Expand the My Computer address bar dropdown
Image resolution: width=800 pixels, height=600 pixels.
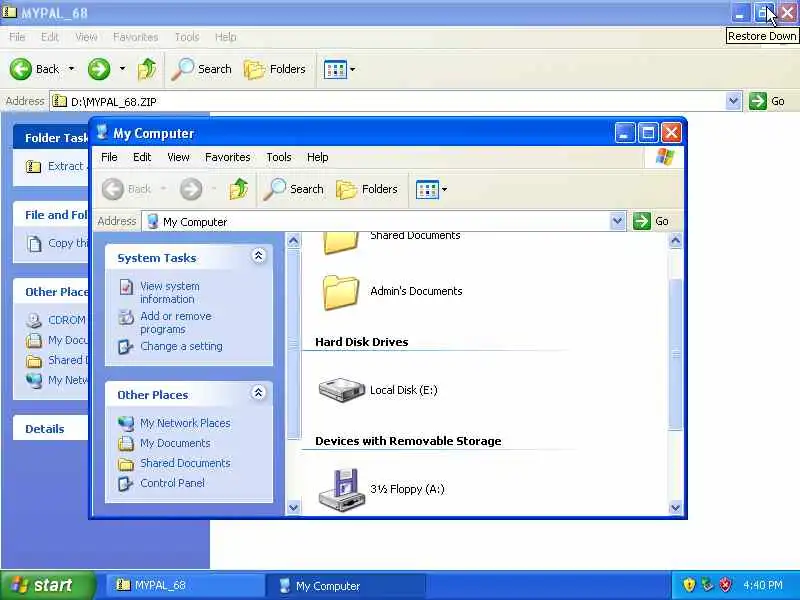617,221
